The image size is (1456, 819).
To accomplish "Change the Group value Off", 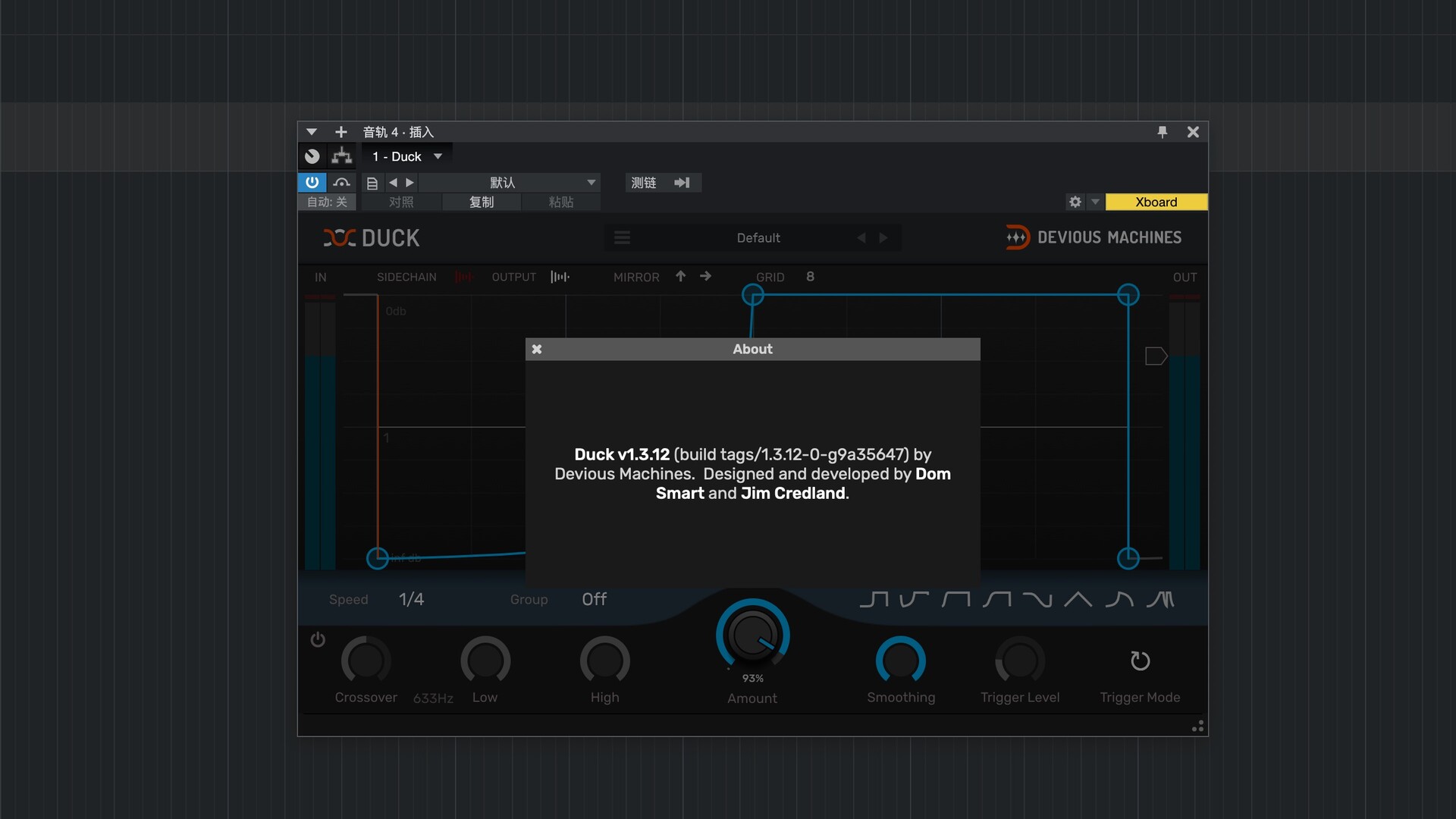I will (x=595, y=599).
